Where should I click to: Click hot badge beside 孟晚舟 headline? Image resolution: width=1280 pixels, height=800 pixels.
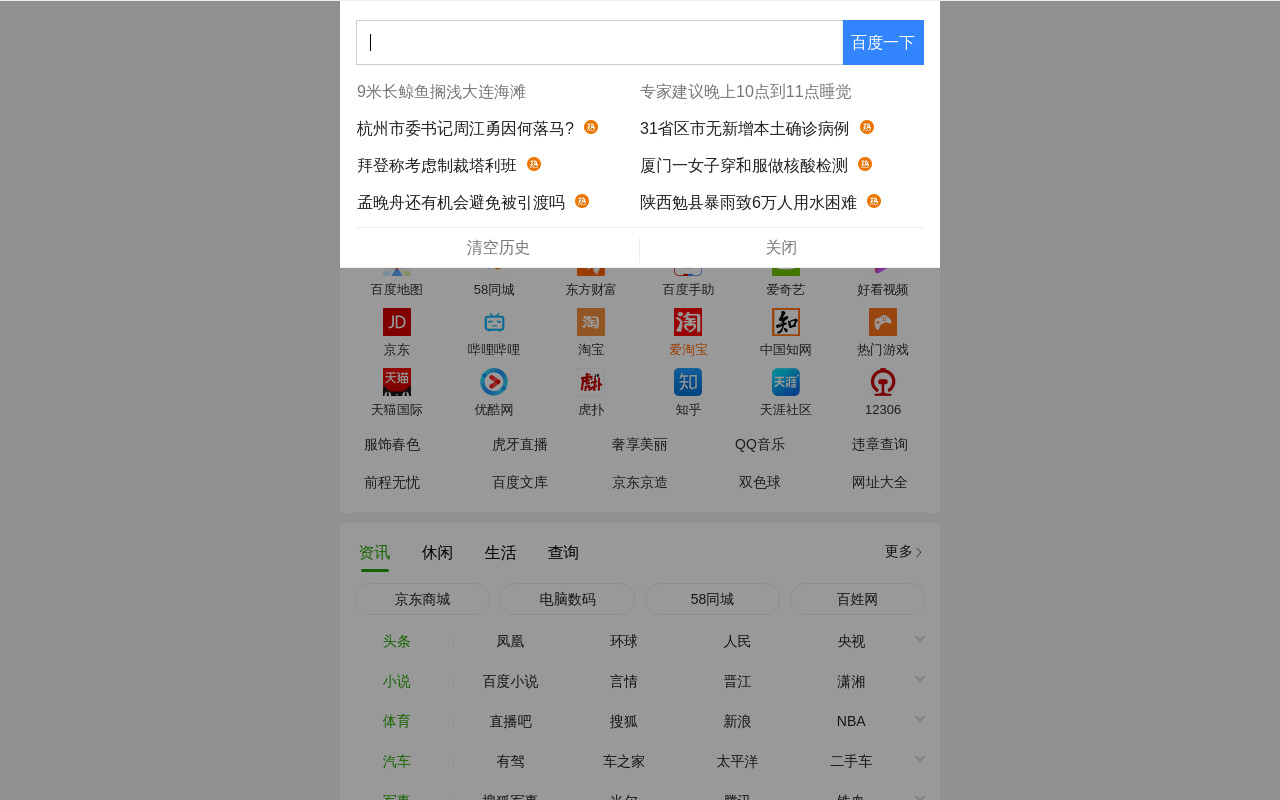pyautogui.click(x=582, y=201)
